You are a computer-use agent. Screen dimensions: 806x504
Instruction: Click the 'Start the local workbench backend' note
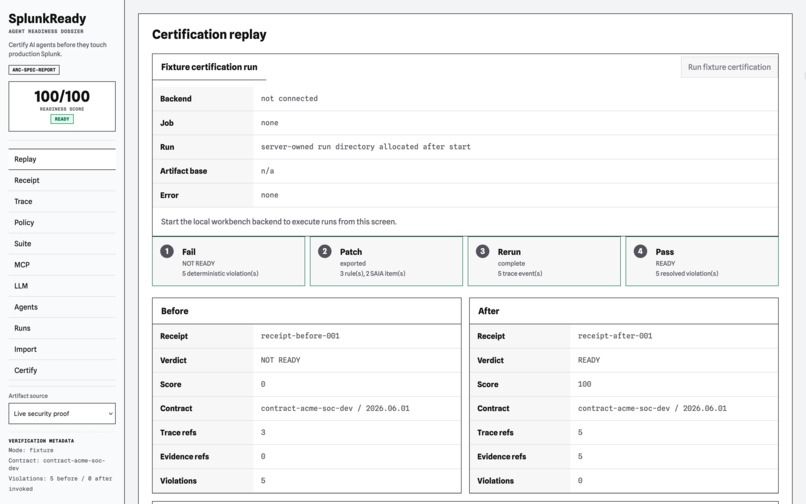(x=279, y=222)
